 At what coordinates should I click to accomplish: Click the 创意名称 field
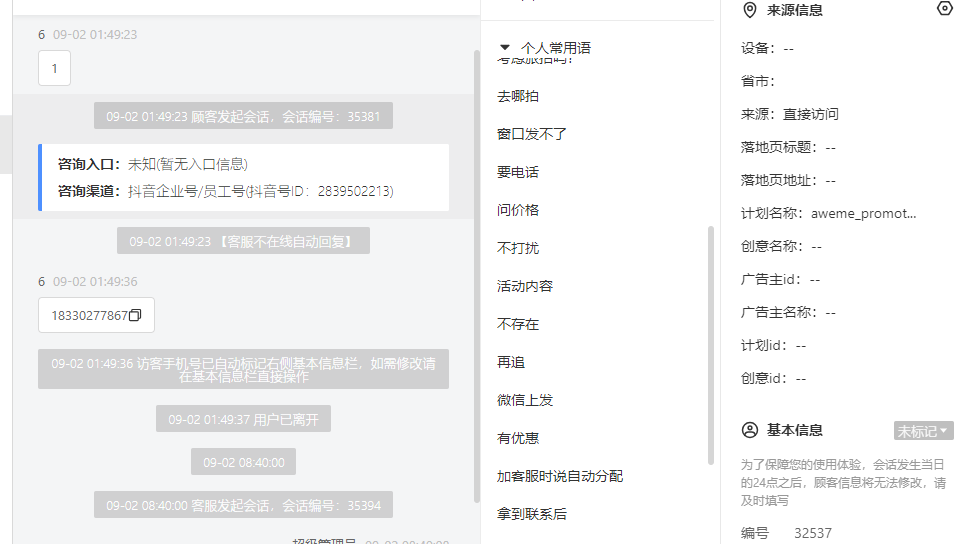pos(781,247)
